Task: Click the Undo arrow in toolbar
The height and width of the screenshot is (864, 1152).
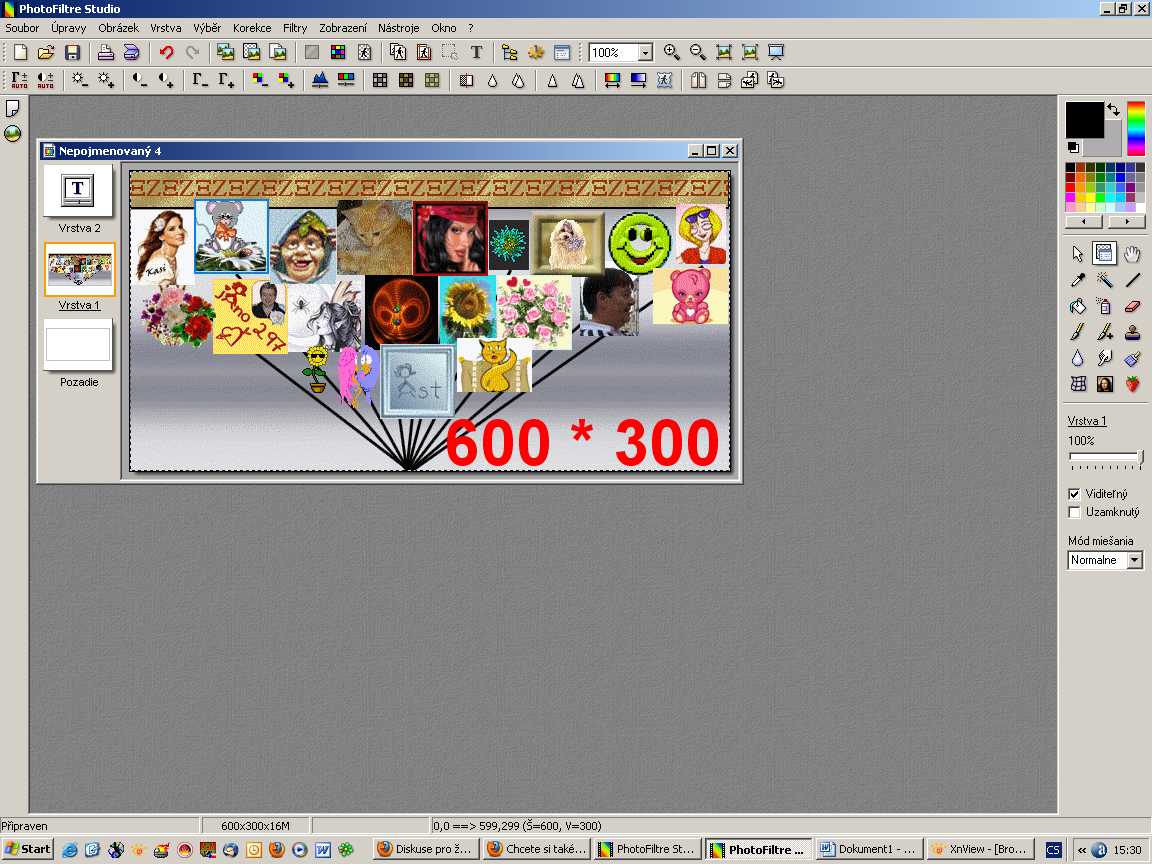Action: pos(166,52)
